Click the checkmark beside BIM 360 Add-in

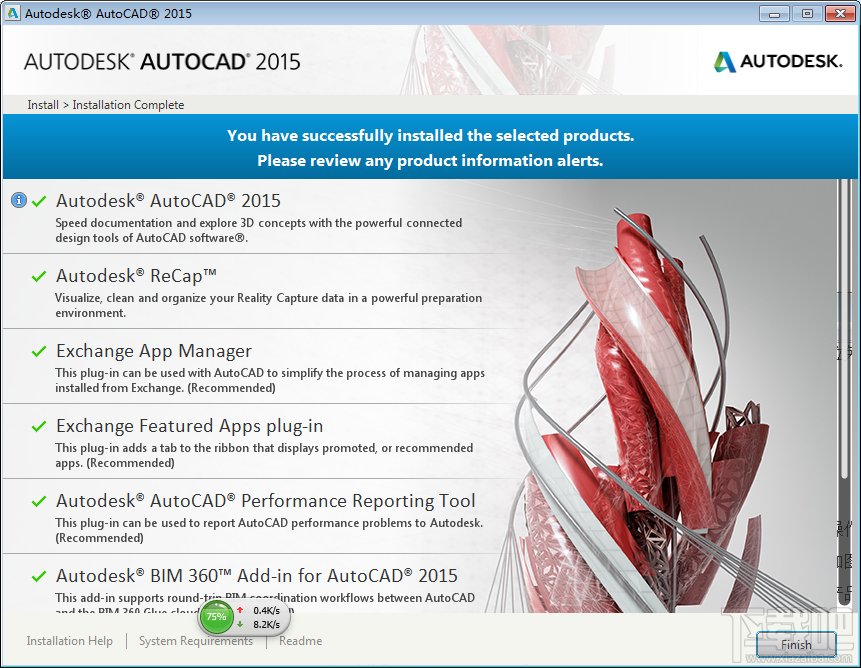click(x=37, y=575)
